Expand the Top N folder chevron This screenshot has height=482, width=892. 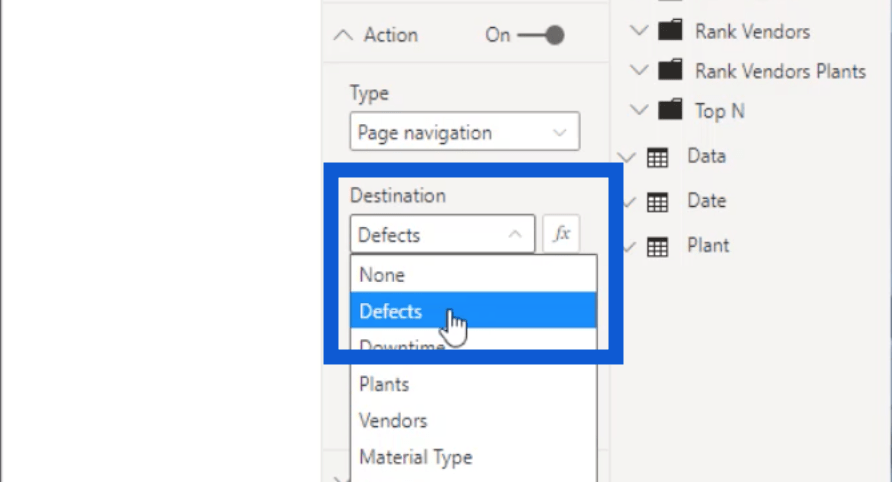tap(639, 109)
